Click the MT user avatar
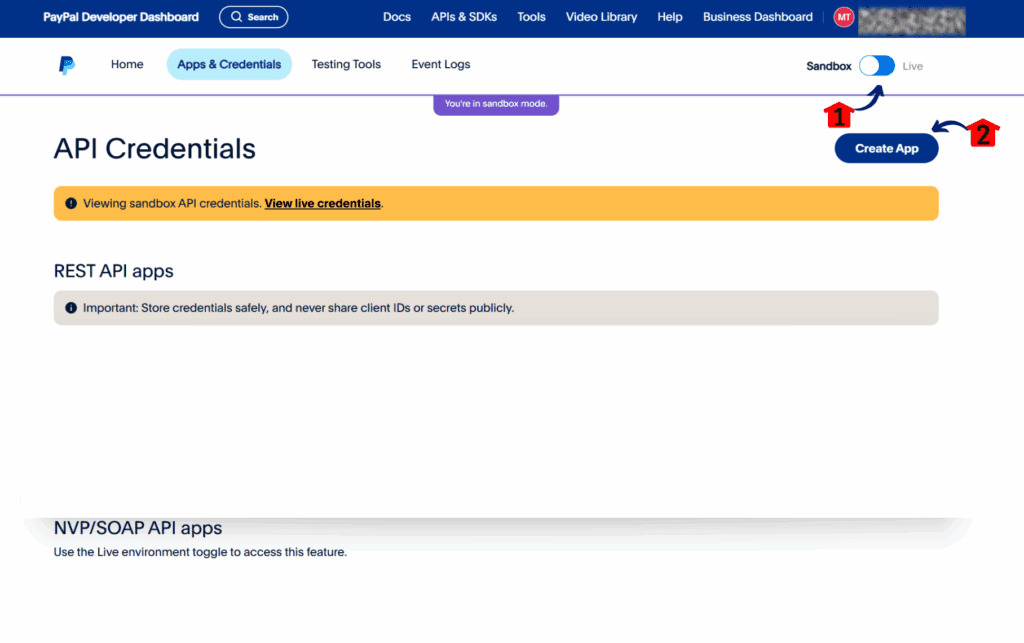This screenshot has width=1024, height=643. click(x=843, y=18)
